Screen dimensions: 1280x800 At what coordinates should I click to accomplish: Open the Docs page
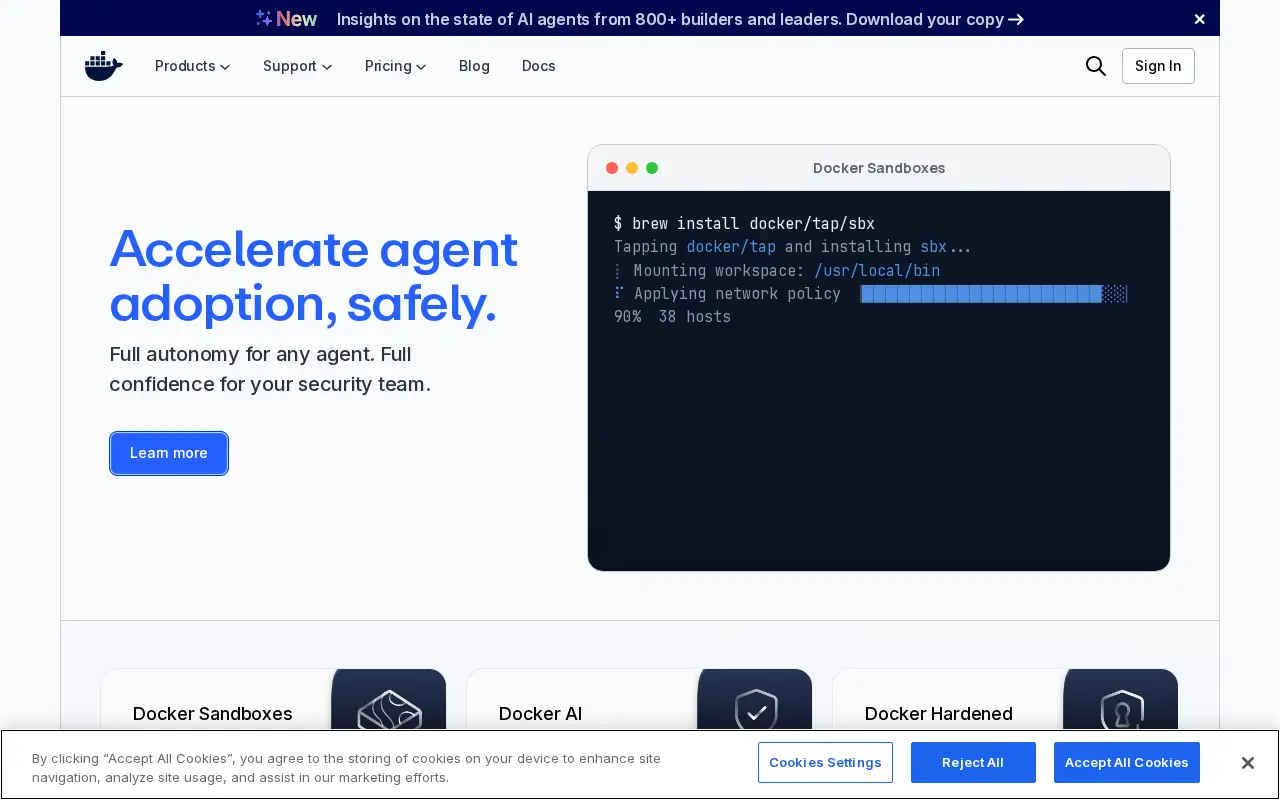(538, 66)
